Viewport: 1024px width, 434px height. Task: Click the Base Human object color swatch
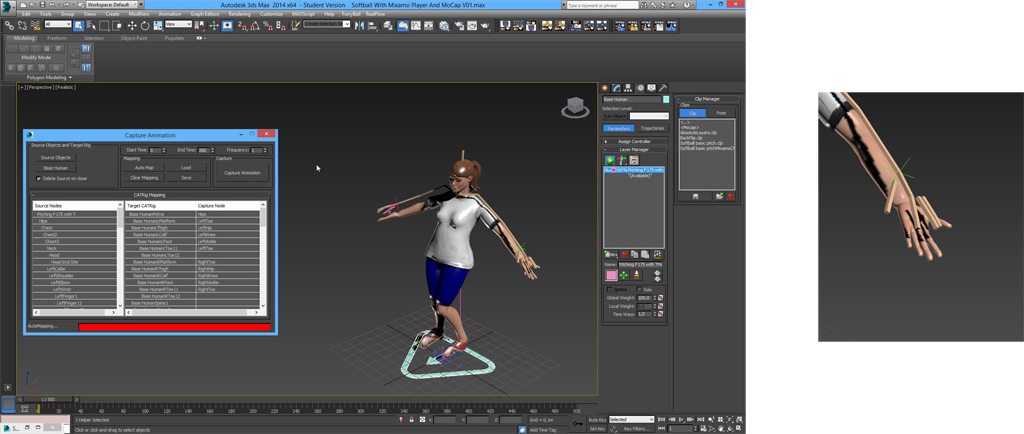666,99
